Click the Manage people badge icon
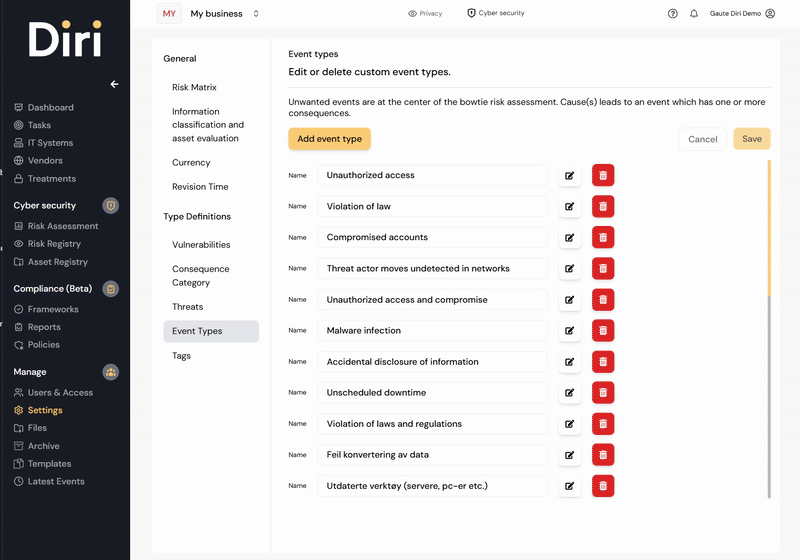The image size is (800, 560). [111, 372]
